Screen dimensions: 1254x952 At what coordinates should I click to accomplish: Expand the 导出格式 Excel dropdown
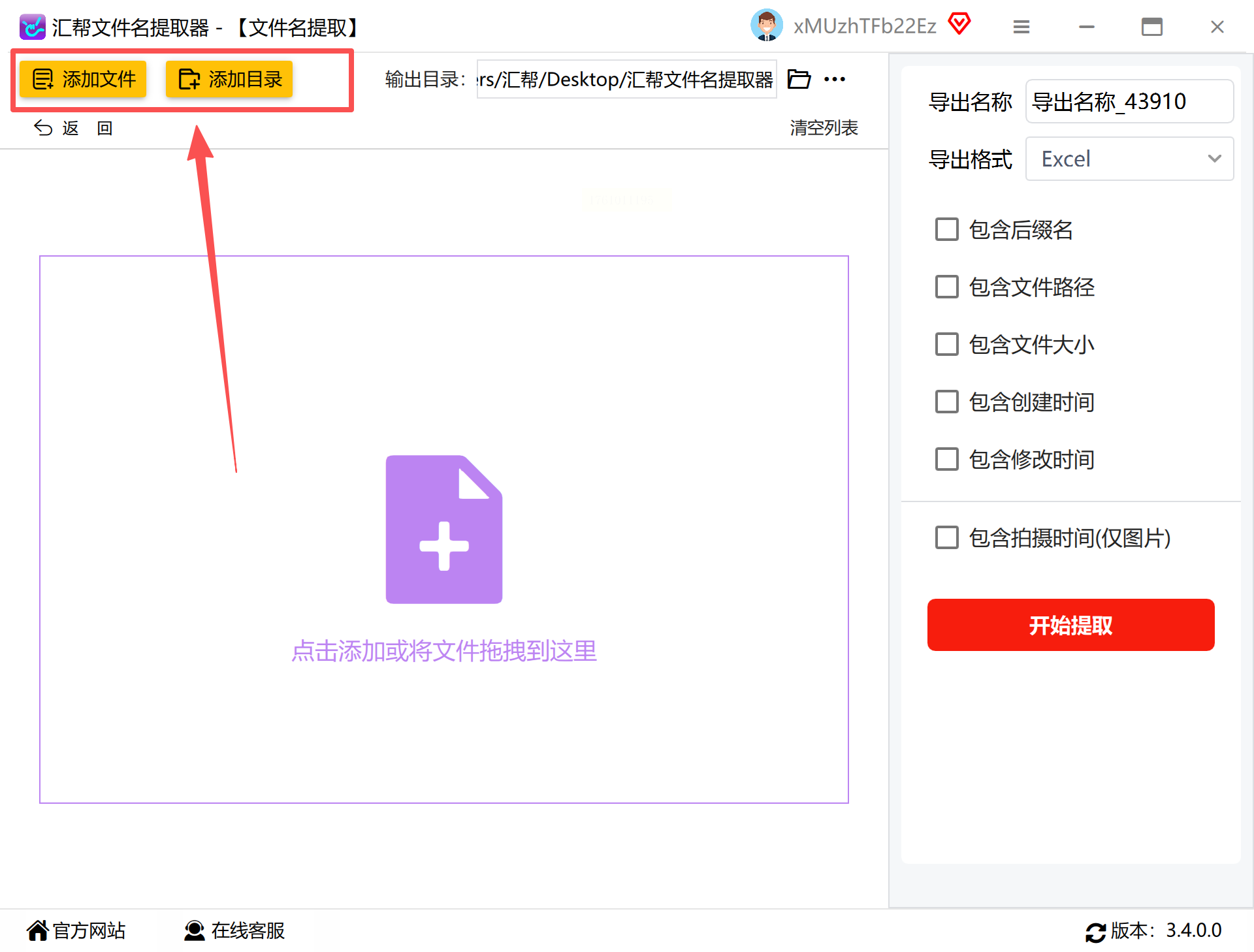[x=1129, y=159]
